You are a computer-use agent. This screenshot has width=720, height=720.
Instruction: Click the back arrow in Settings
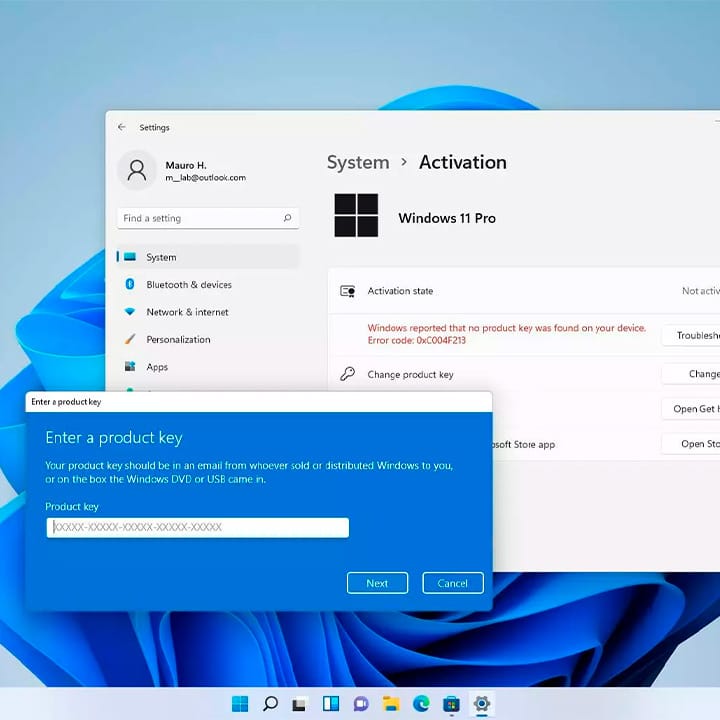point(122,128)
